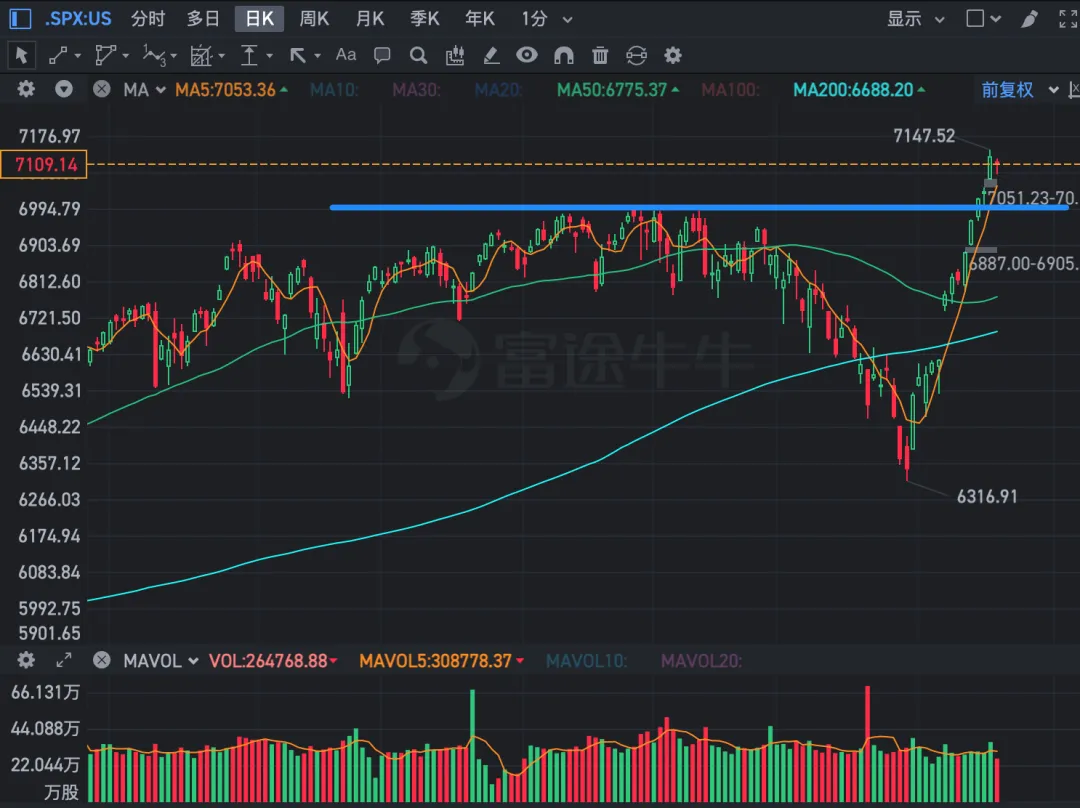Switch to 年K yearly chart tab

479,19
